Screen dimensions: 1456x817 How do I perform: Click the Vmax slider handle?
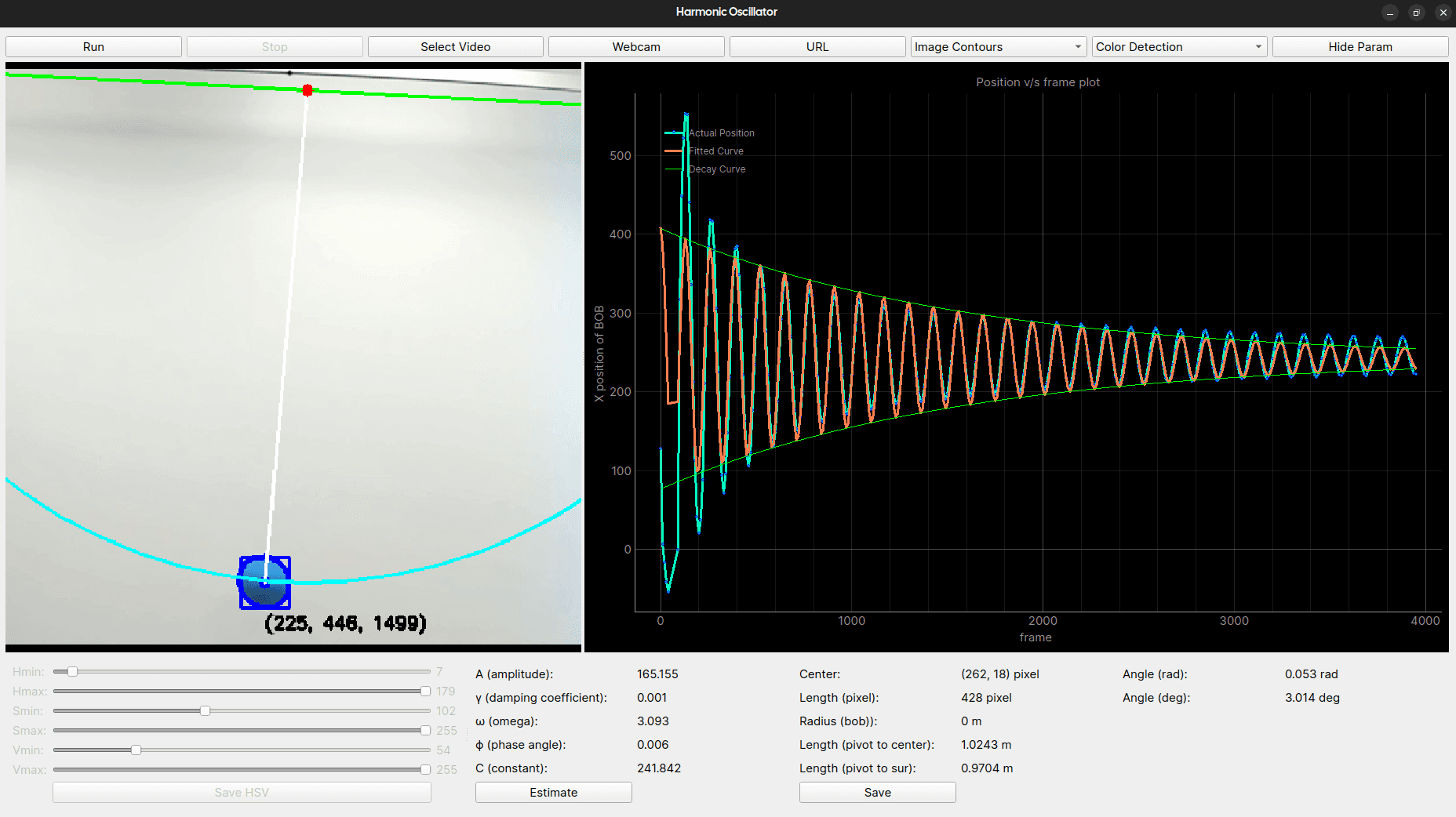pyautogui.click(x=425, y=770)
